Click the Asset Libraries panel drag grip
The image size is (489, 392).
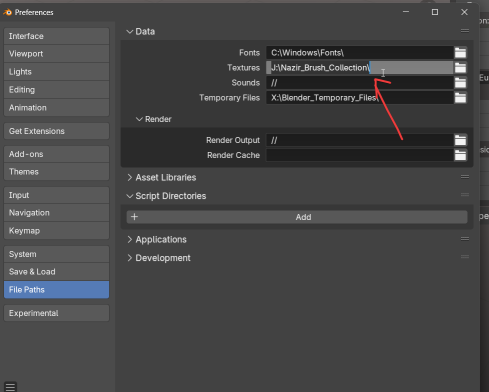point(465,177)
